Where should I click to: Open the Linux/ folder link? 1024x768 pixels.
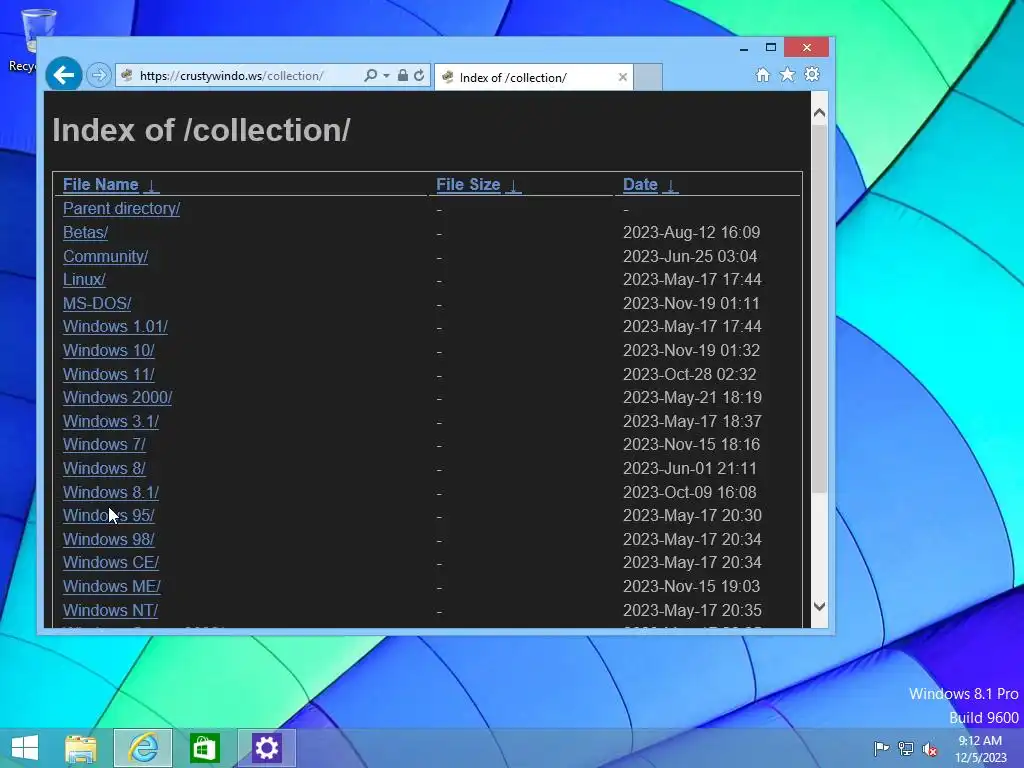[84, 280]
